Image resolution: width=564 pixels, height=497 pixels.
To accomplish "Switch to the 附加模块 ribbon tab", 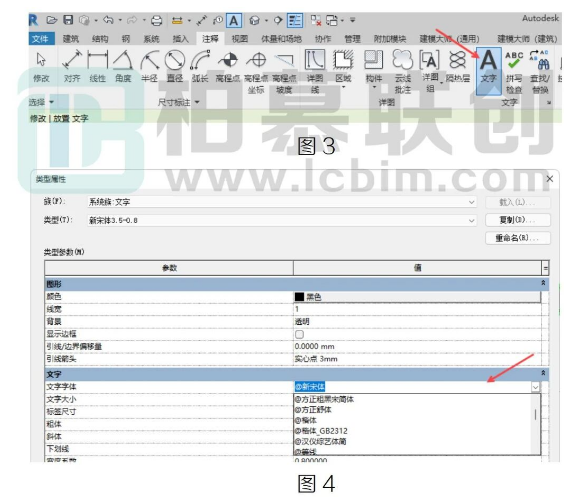I will point(390,38).
